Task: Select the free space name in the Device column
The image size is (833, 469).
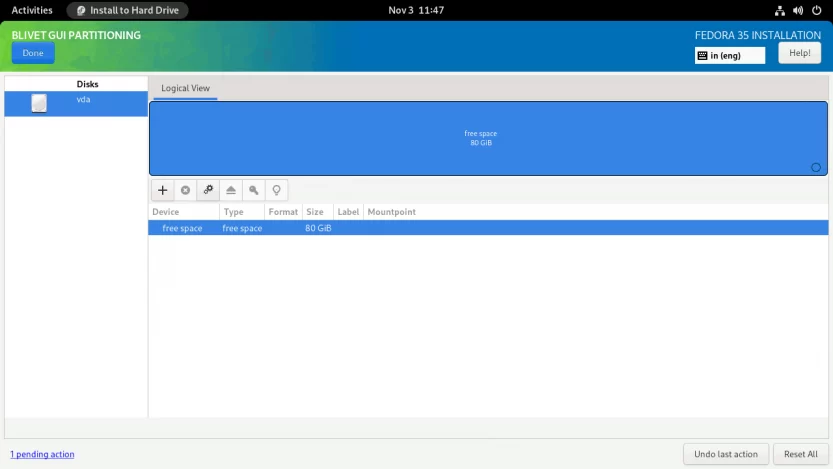Action: coord(182,228)
